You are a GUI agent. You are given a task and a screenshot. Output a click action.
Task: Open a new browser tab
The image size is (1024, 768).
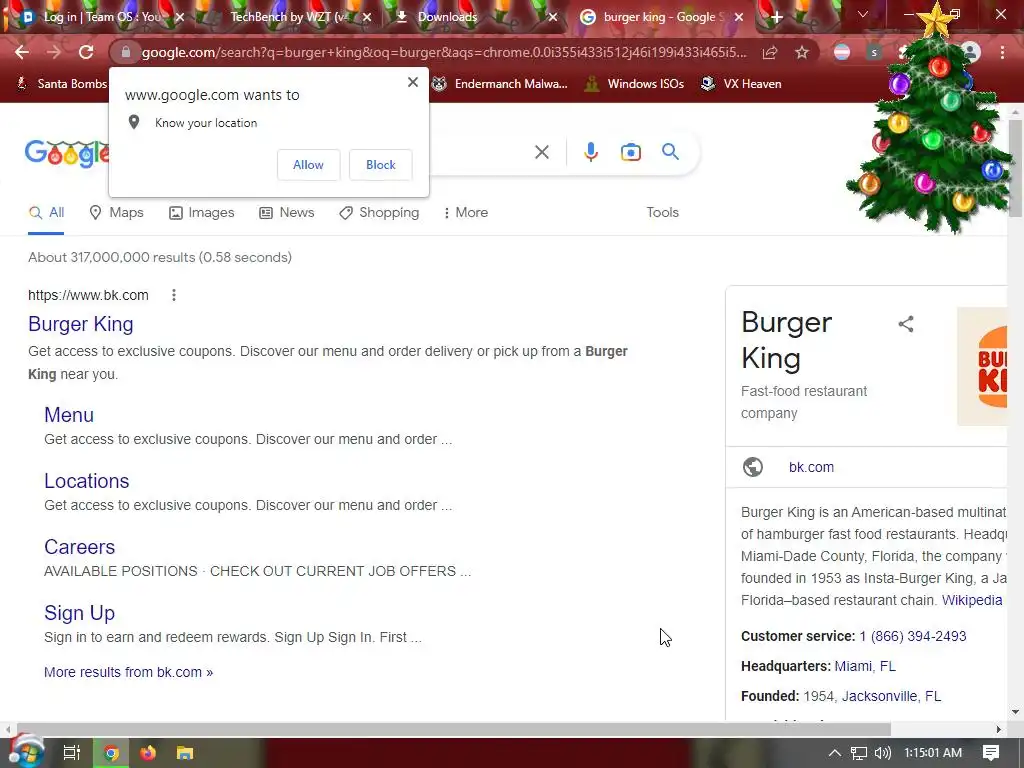pos(776,17)
